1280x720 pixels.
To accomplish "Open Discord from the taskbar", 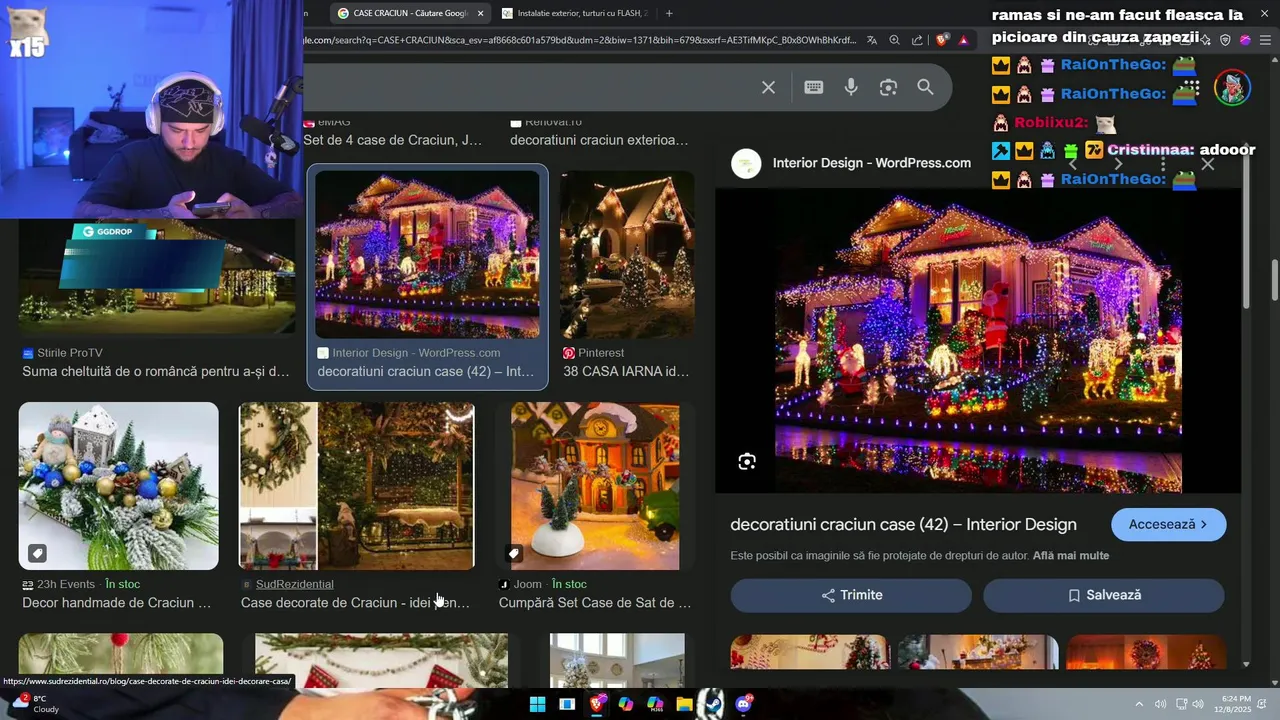I will tap(743, 704).
